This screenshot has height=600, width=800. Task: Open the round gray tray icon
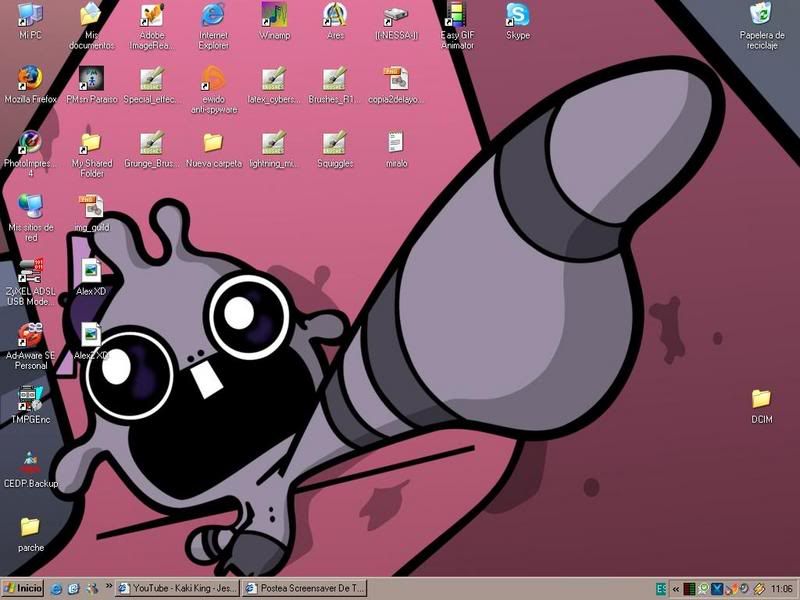[744, 589]
